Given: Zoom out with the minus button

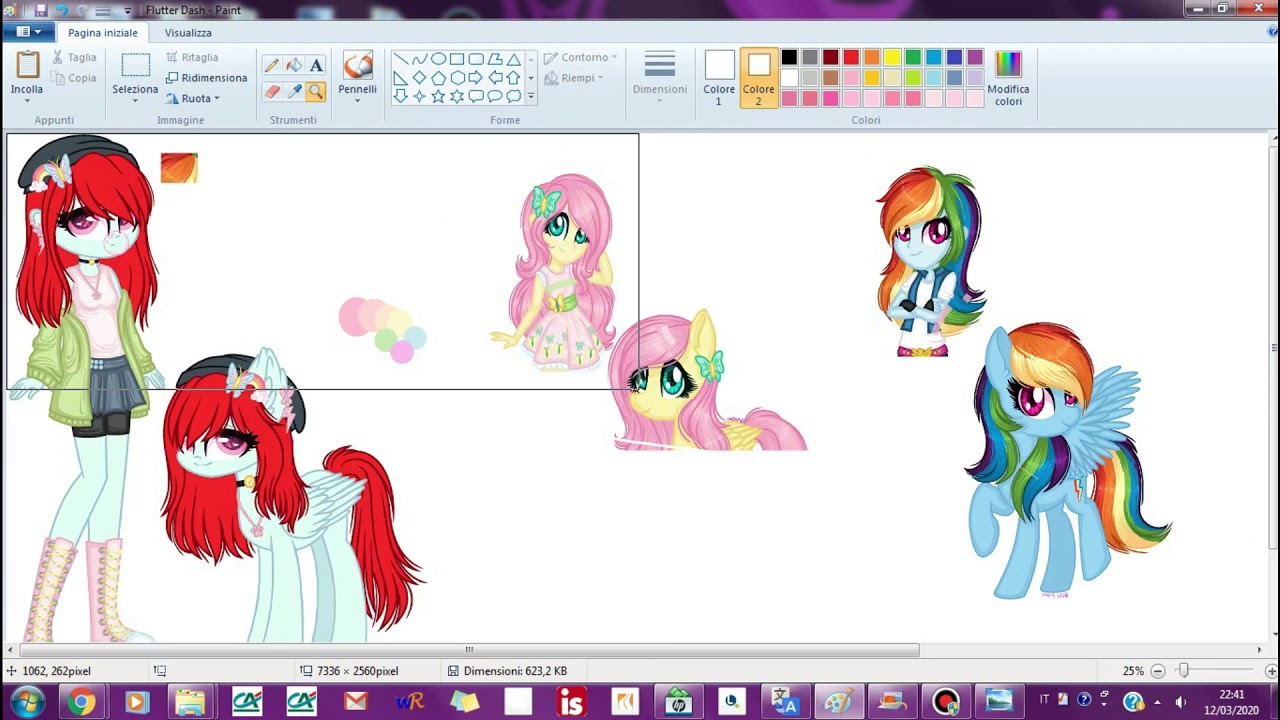Looking at the screenshot, I should [x=1157, y=671].
